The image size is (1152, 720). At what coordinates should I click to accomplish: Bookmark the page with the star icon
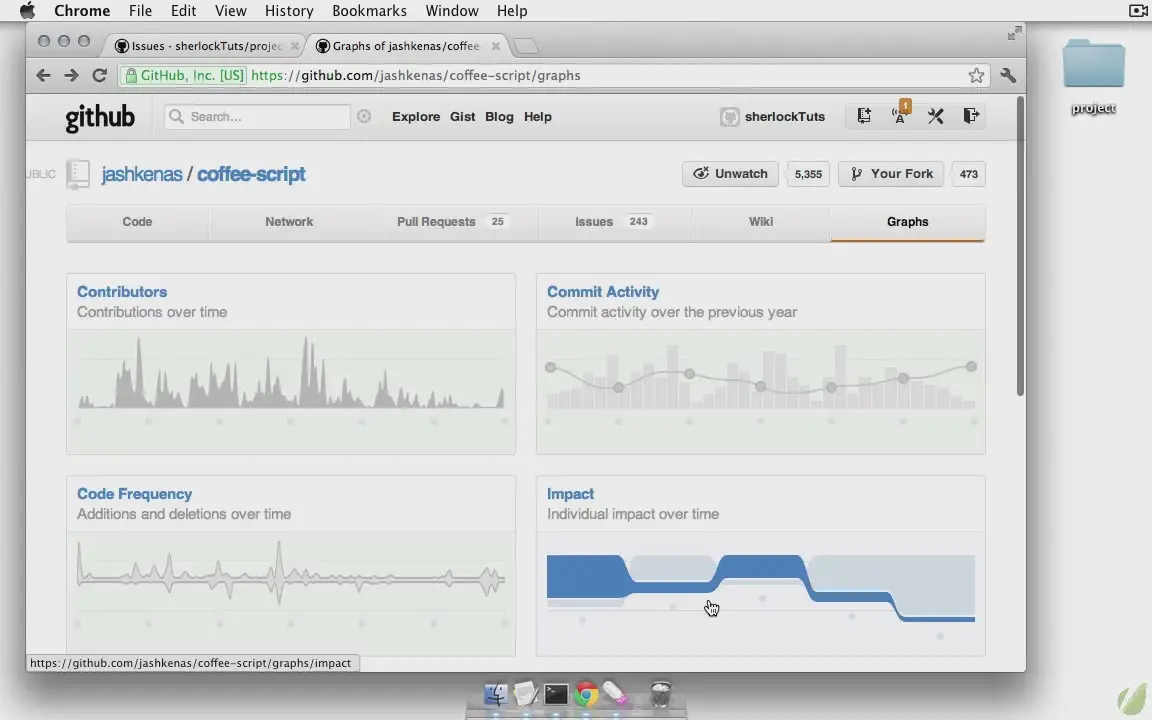click(976, 75)
